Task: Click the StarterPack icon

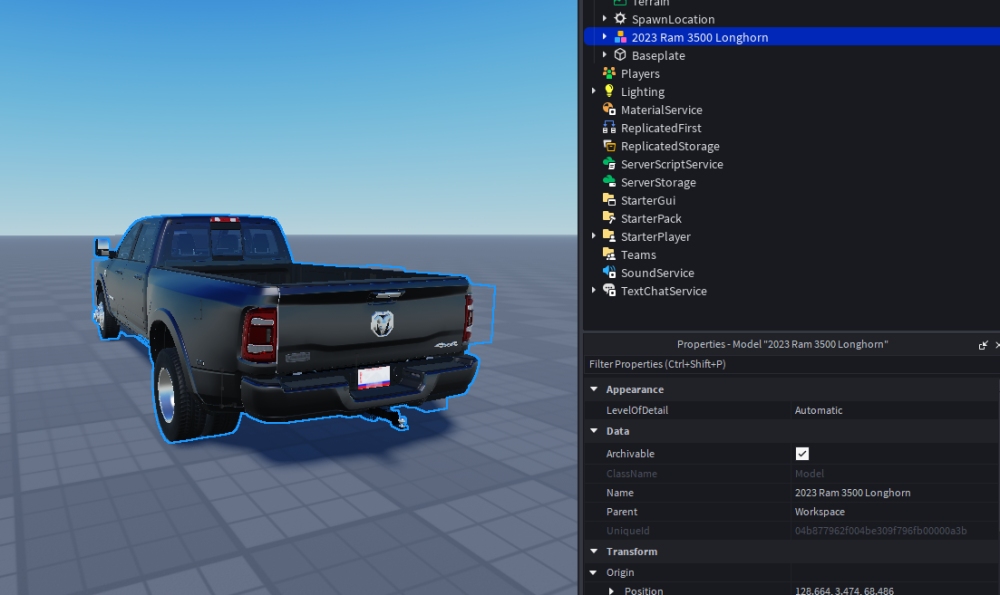Action: [609, 218]
